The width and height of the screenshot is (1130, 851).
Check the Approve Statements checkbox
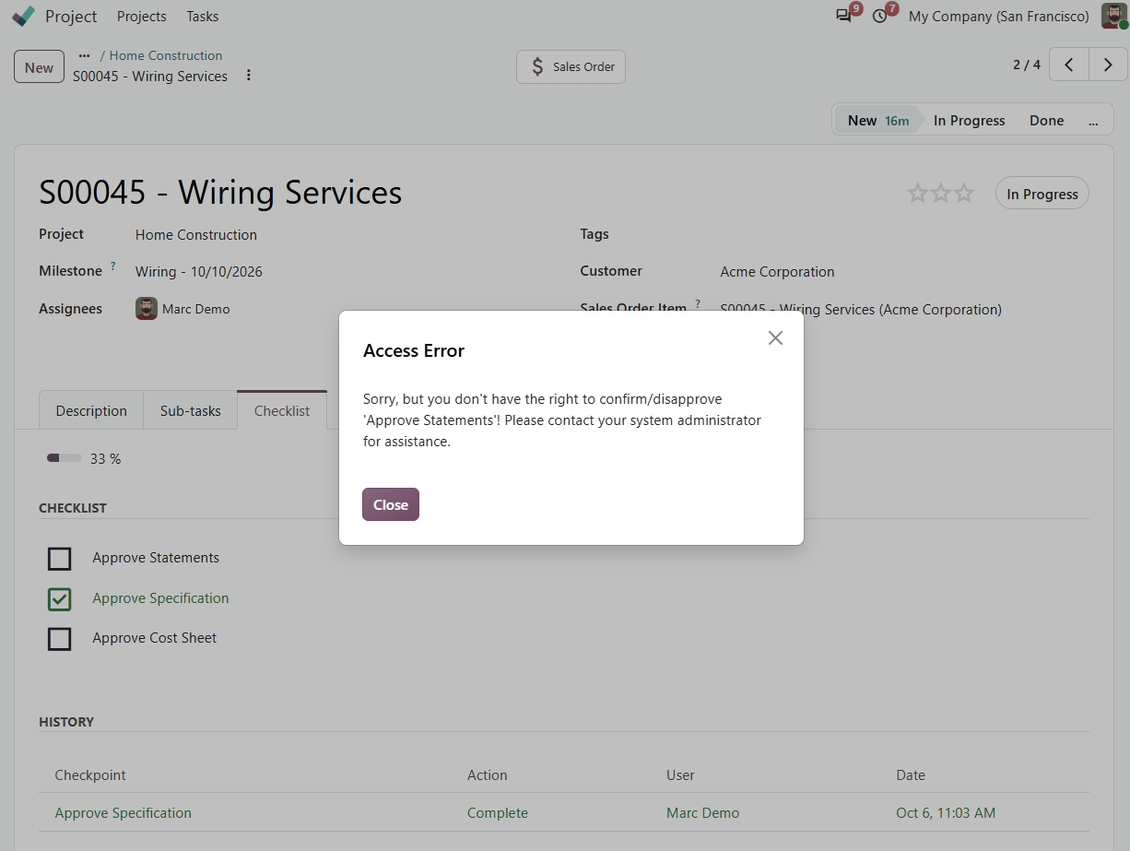coord(59,558)
